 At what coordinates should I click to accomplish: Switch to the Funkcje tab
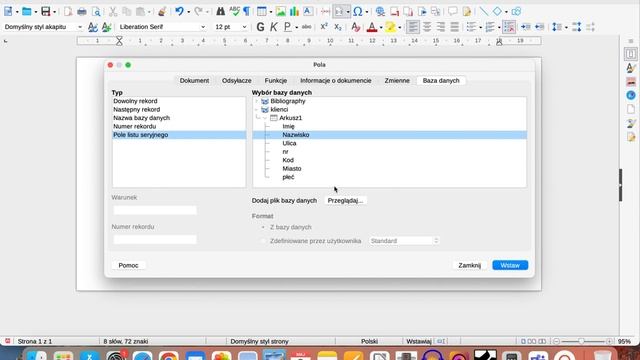pyautogui.click(x=276, y=80)
